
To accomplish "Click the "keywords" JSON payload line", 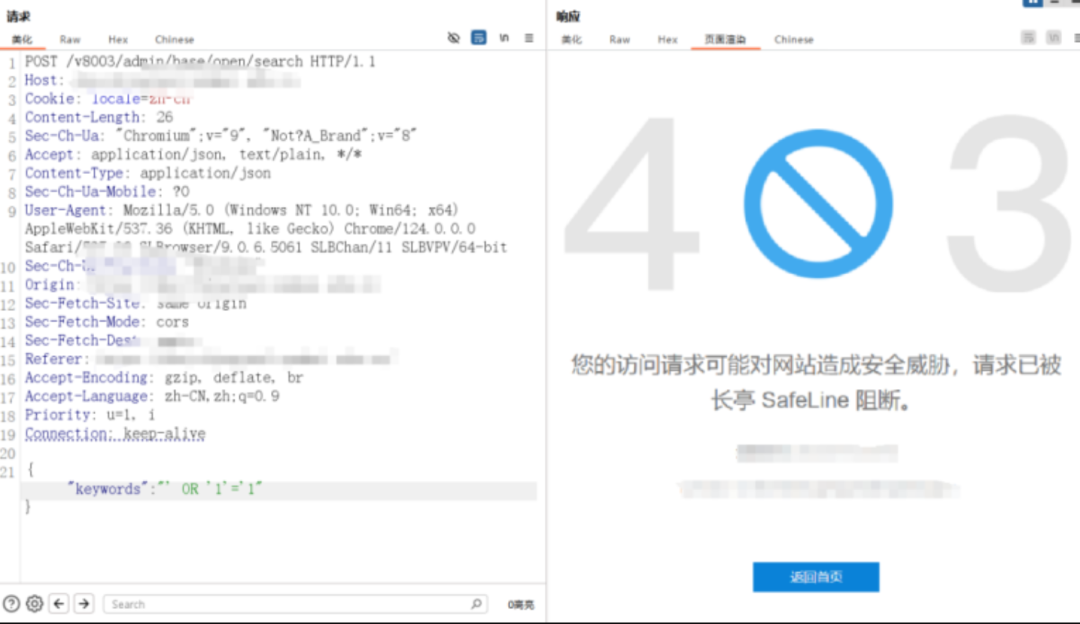I will 165,489.
